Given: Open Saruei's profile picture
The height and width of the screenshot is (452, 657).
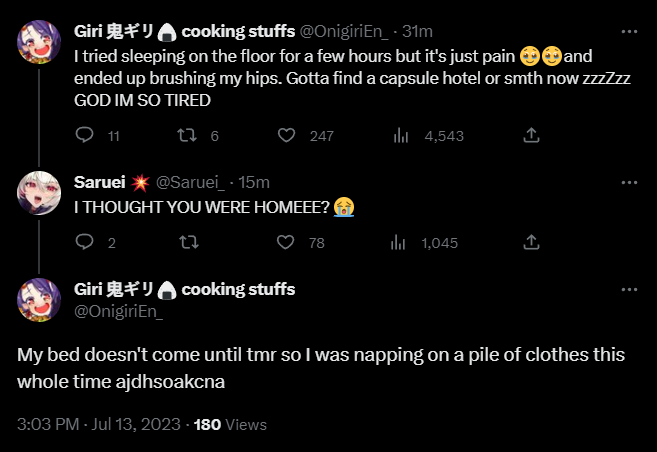Looking at the screenshot, I should 41,194.
